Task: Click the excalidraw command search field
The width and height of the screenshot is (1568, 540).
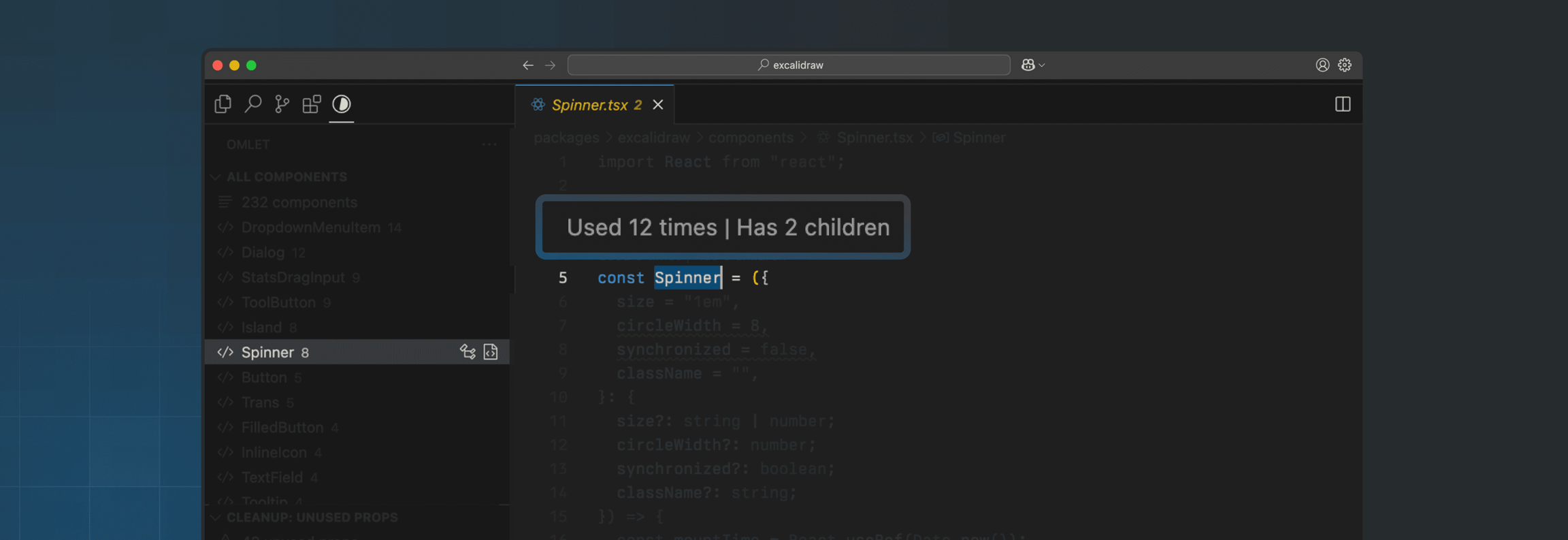Action: point(789,65)
